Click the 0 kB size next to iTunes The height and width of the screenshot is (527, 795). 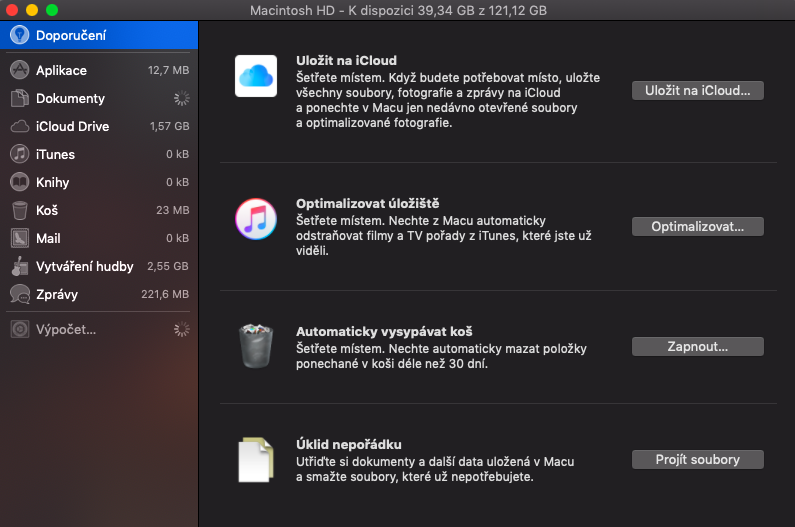pyautogui.click(x=177, y=154)
